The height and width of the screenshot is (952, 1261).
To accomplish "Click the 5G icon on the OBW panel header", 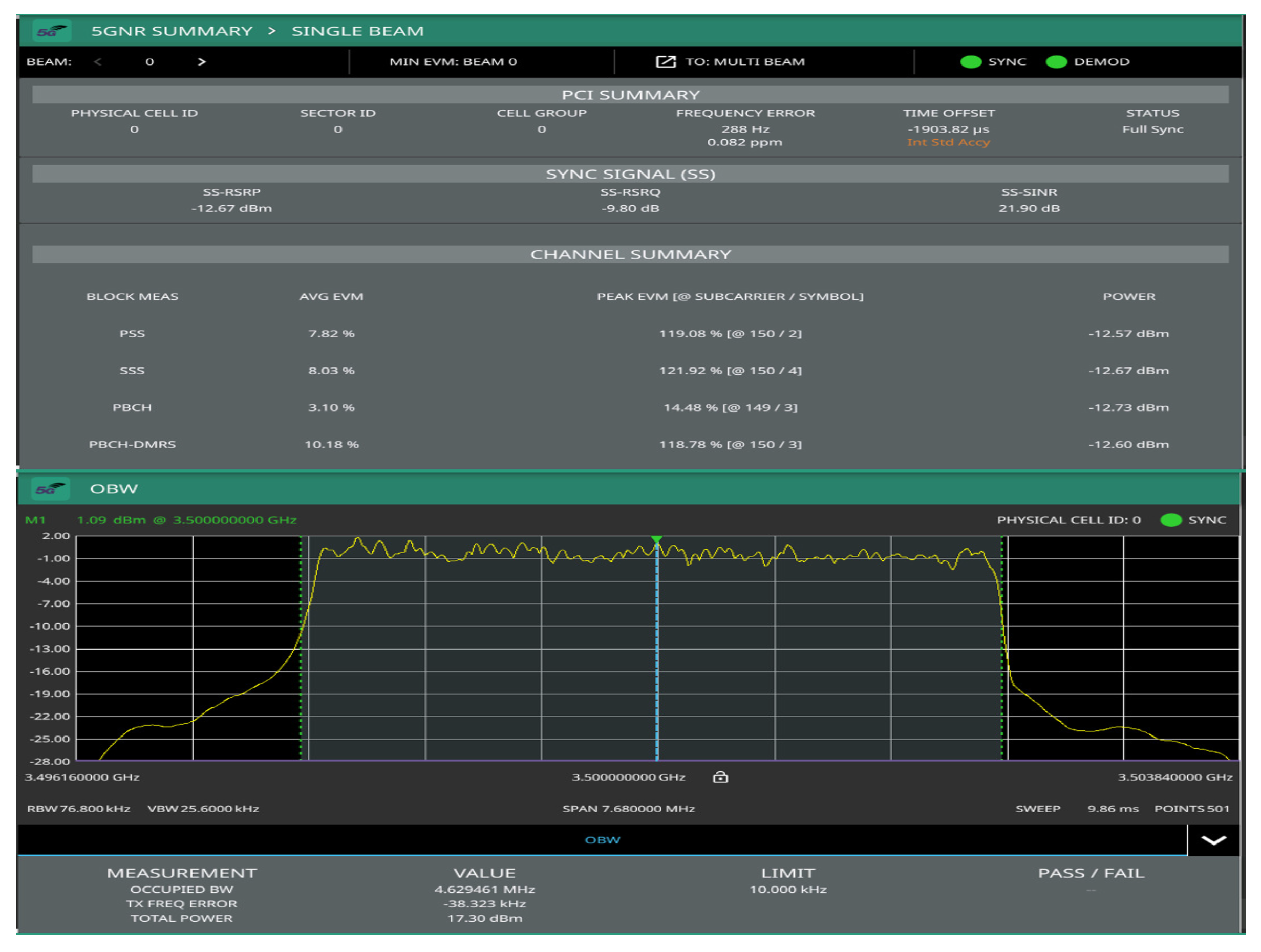I will tap(50, 489).
